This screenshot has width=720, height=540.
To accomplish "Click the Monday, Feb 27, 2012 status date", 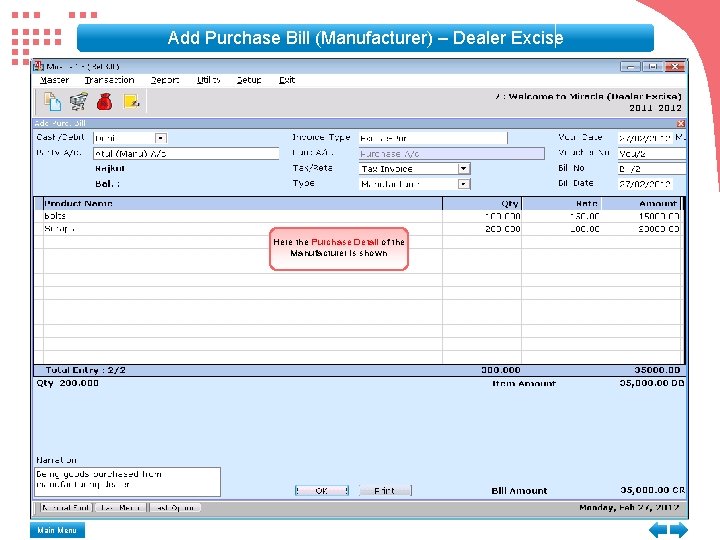I will [x=629, y=507].
